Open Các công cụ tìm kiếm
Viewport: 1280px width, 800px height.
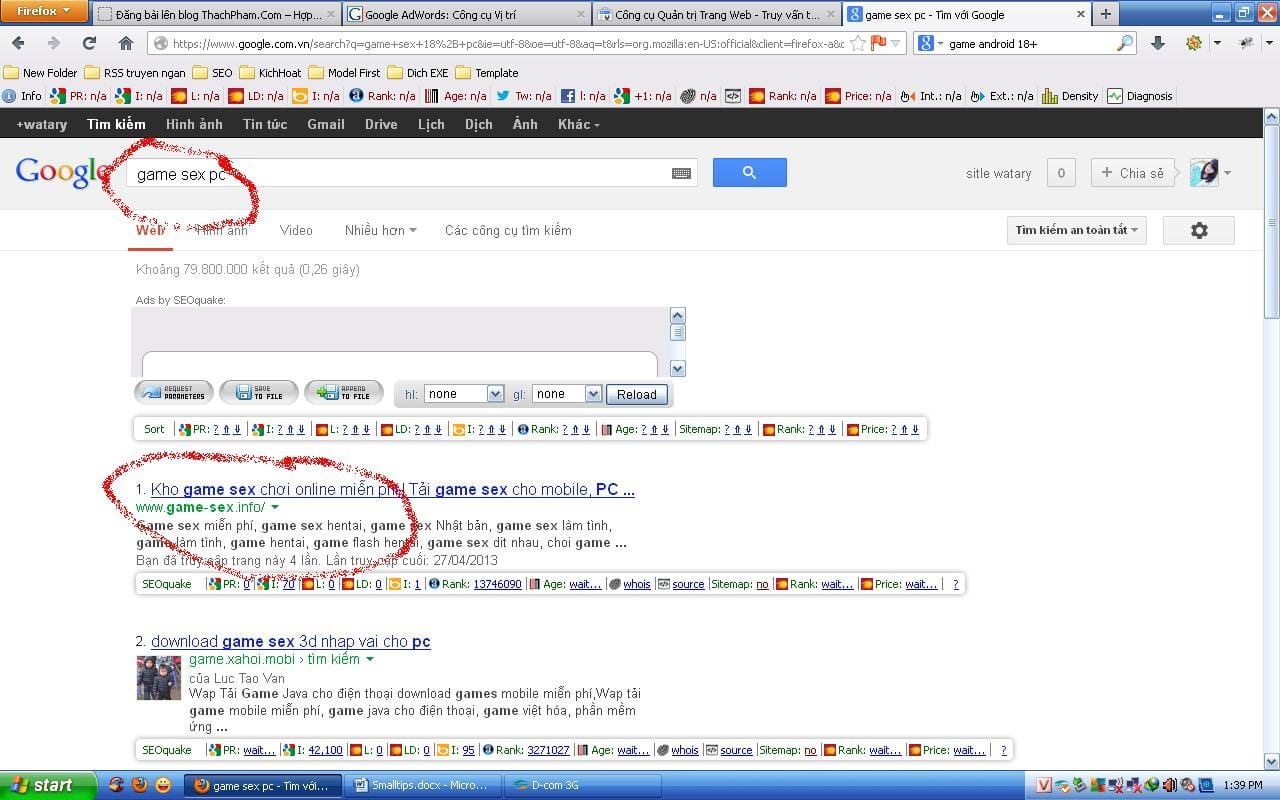tap(508, 230)
